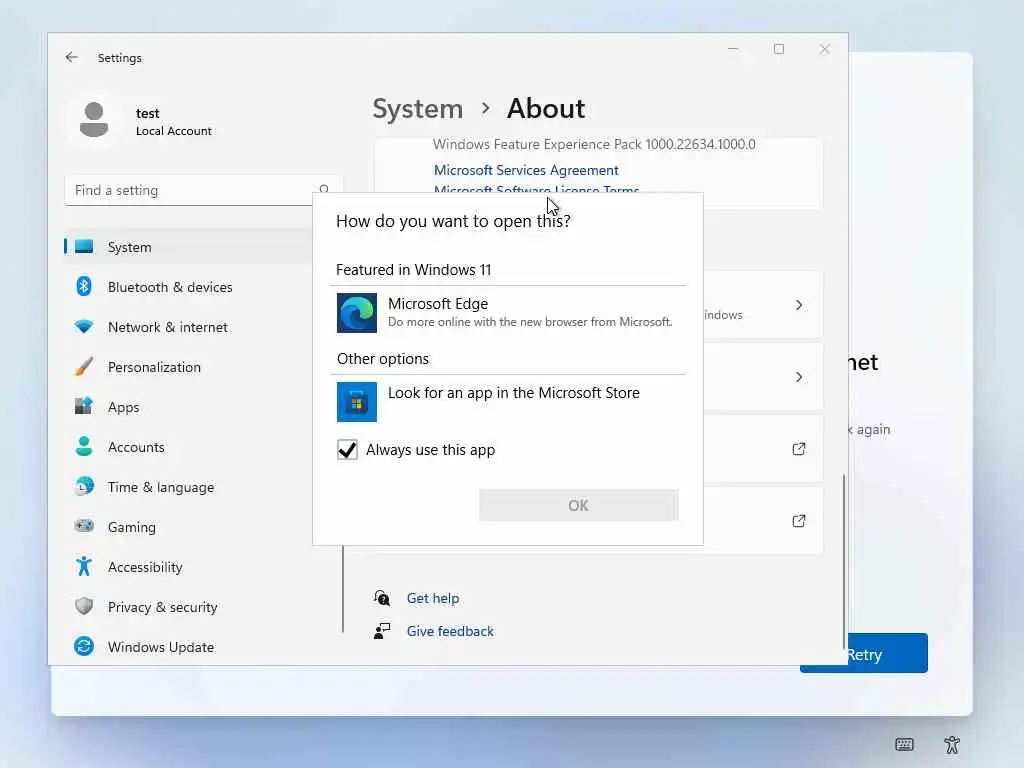
Task: Expand the row ending with 'indows'
Action: [799, 305]
